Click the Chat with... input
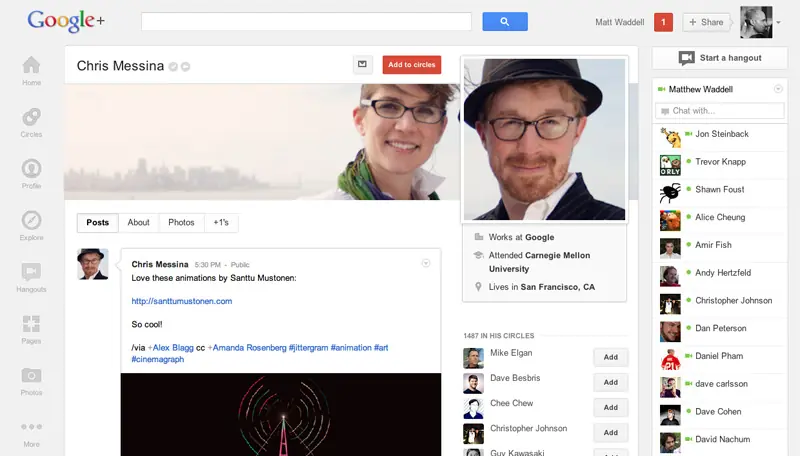The width and height of the screenshot is (800, 456). click(719, 111)
